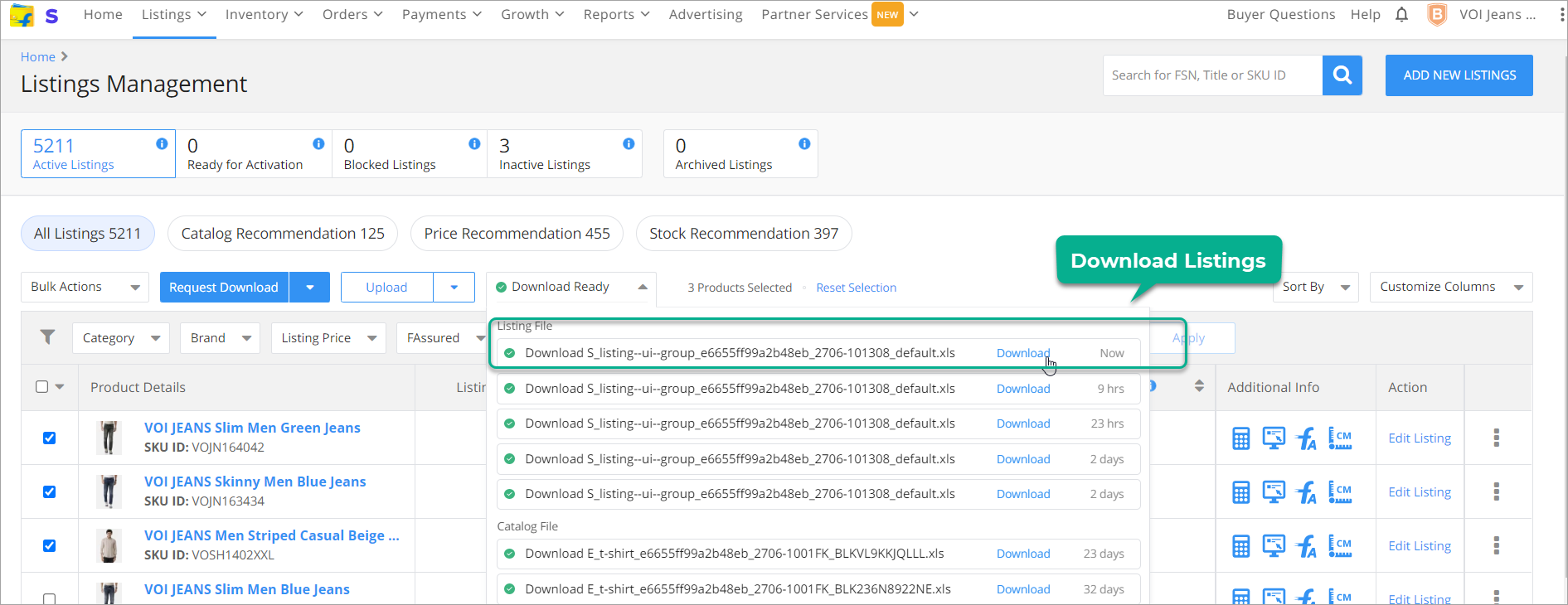Switch to Price Recommendation 455 tab
Viewport: 1568px width, 605px height.
coord(517,234)
